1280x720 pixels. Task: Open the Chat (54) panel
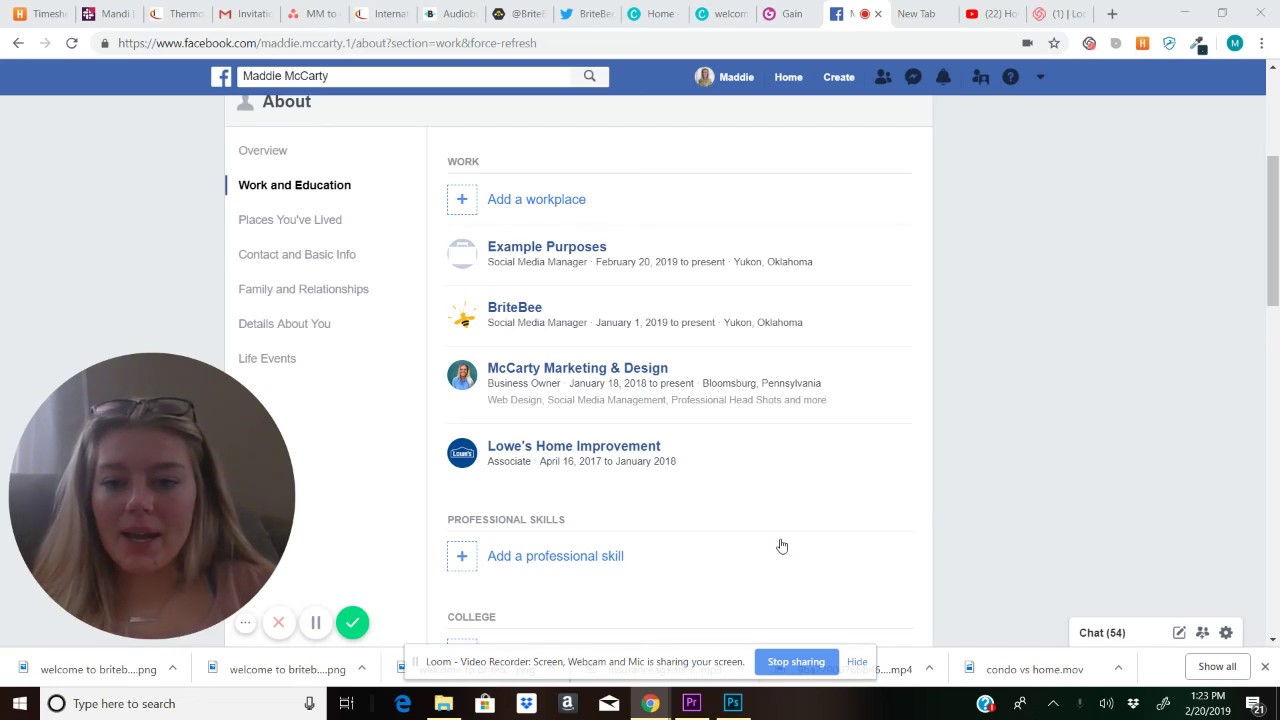1102,633
